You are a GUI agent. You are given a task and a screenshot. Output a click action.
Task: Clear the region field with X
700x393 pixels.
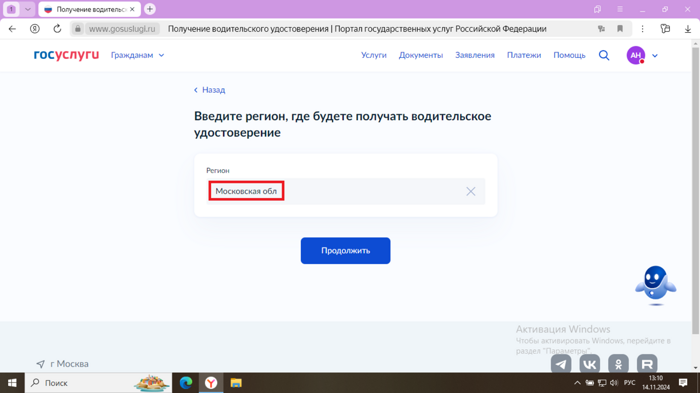coord(471,191)
